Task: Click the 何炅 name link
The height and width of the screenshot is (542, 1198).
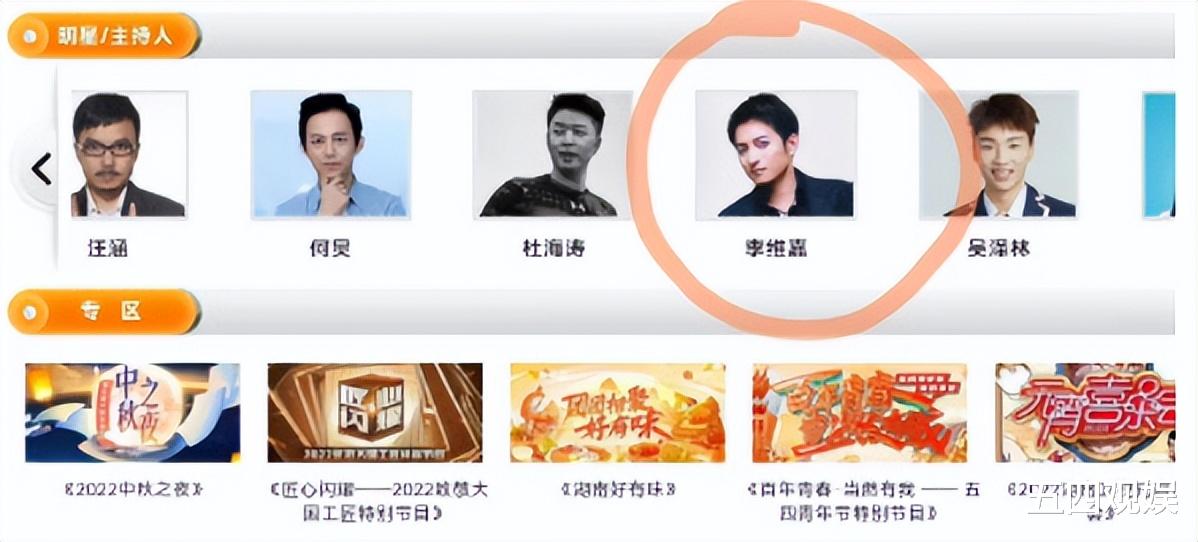Action: tap(330, 248)
